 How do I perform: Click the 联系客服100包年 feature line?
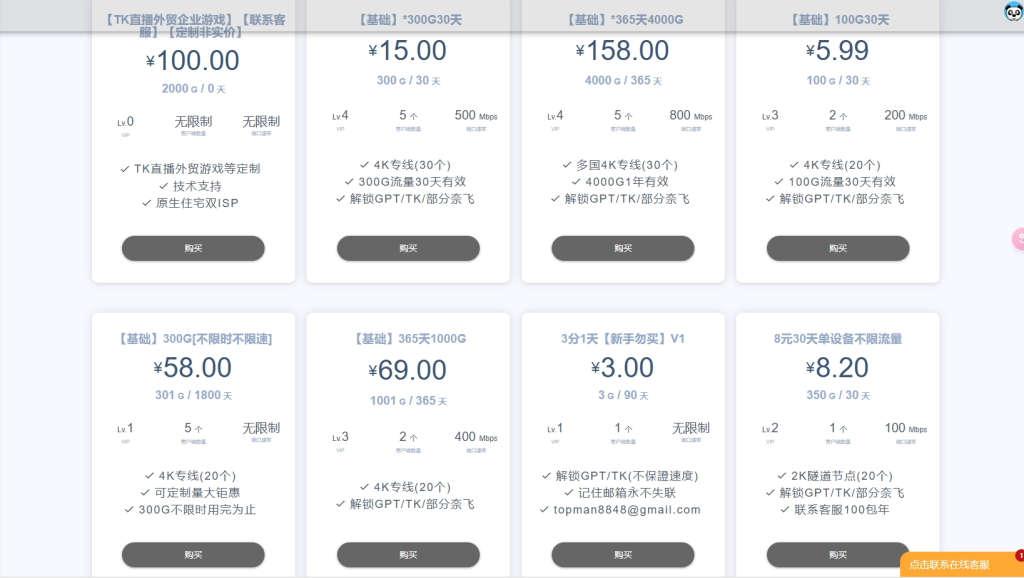[841, 510]
